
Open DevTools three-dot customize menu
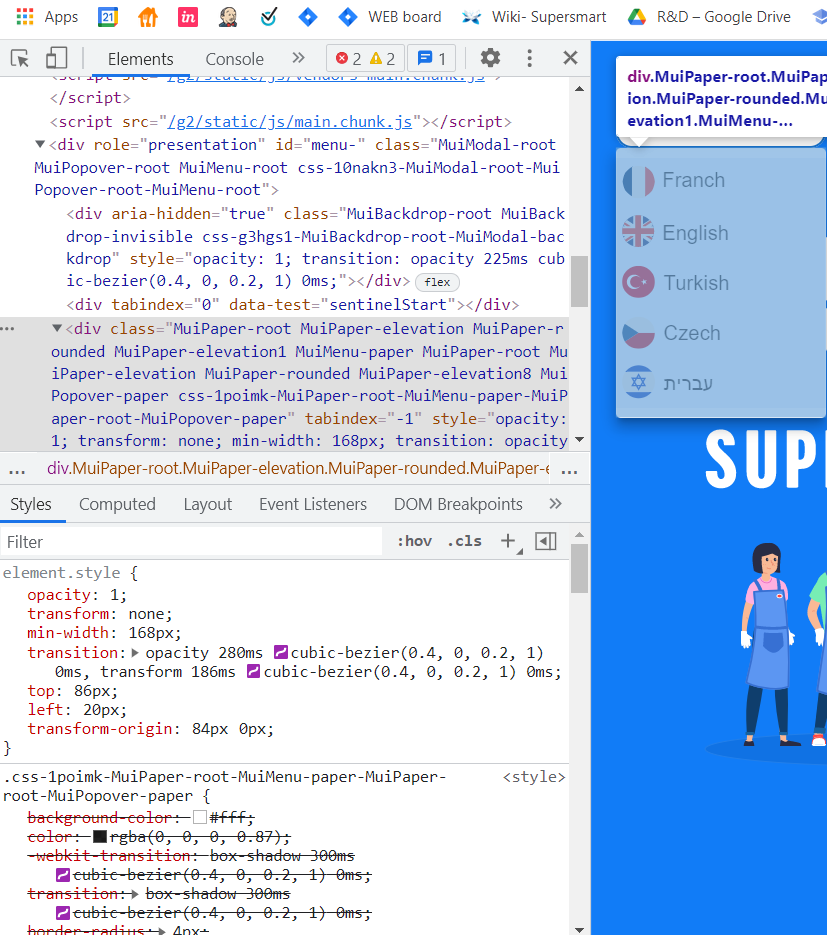click(x=529, y=58)
